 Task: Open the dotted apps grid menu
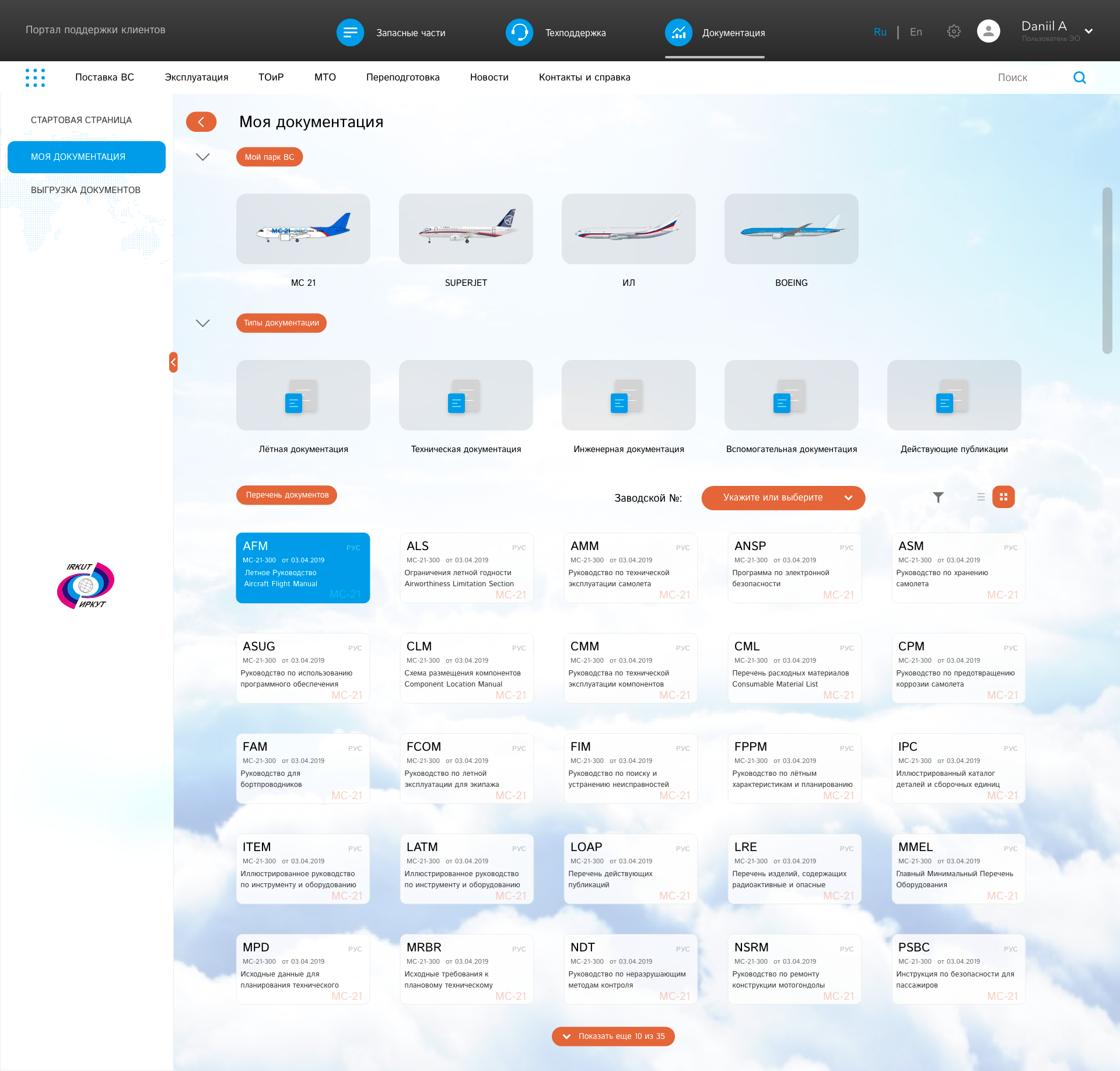[35, 78]
